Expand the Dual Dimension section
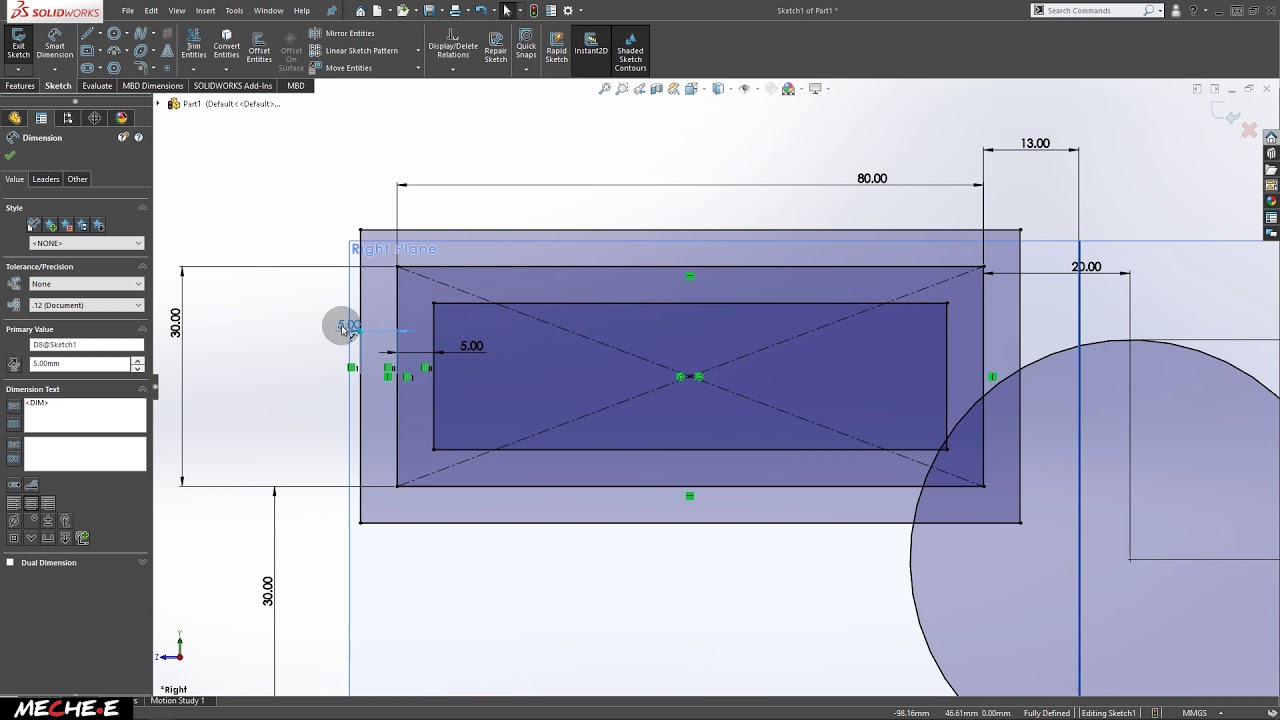This screenshot has width=1280, height=720. click(x=142, y=562)
